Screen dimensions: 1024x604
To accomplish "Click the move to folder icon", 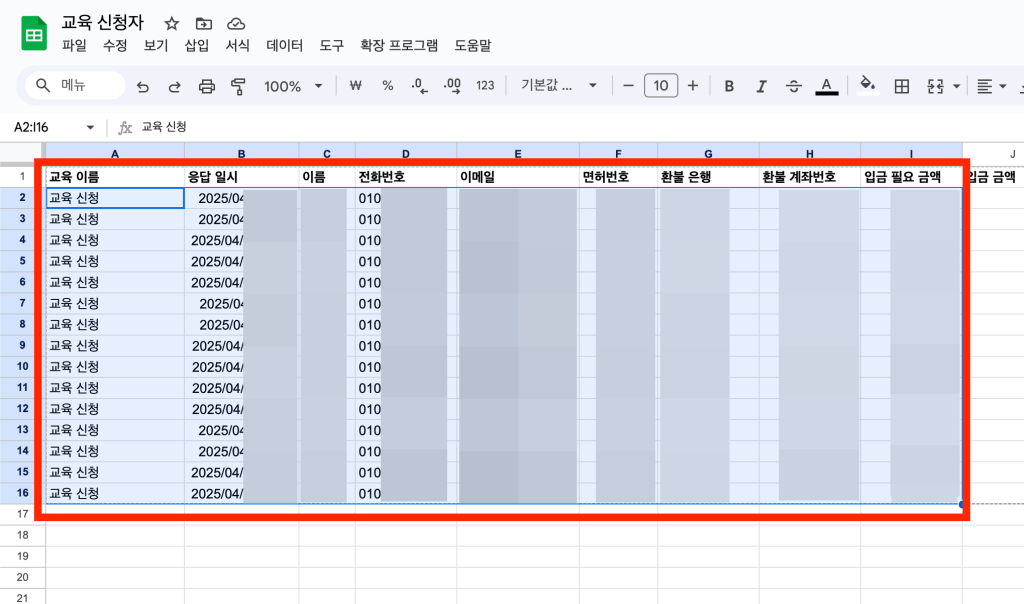I will [204, 23].
